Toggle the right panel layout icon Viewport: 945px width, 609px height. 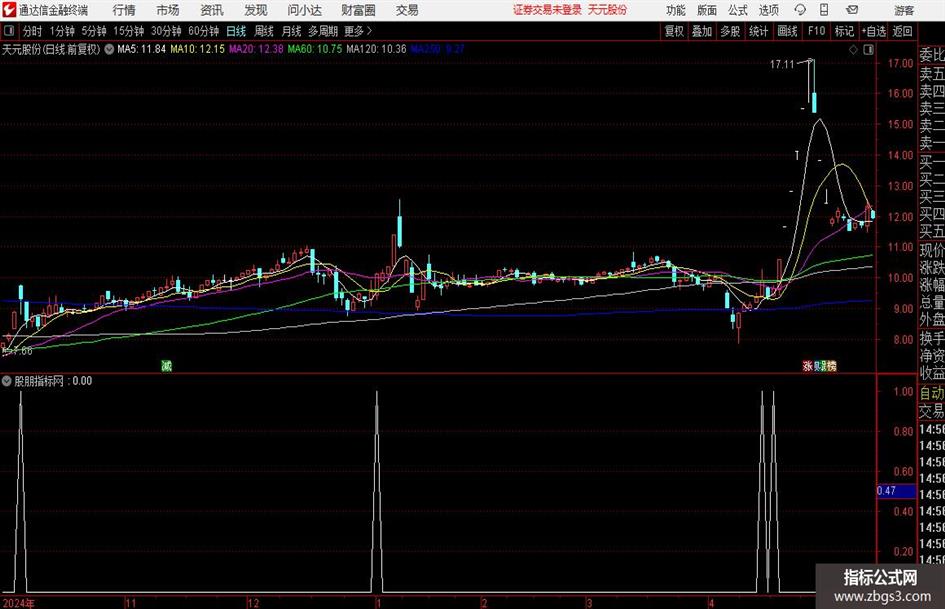click(x=868, y=50)
